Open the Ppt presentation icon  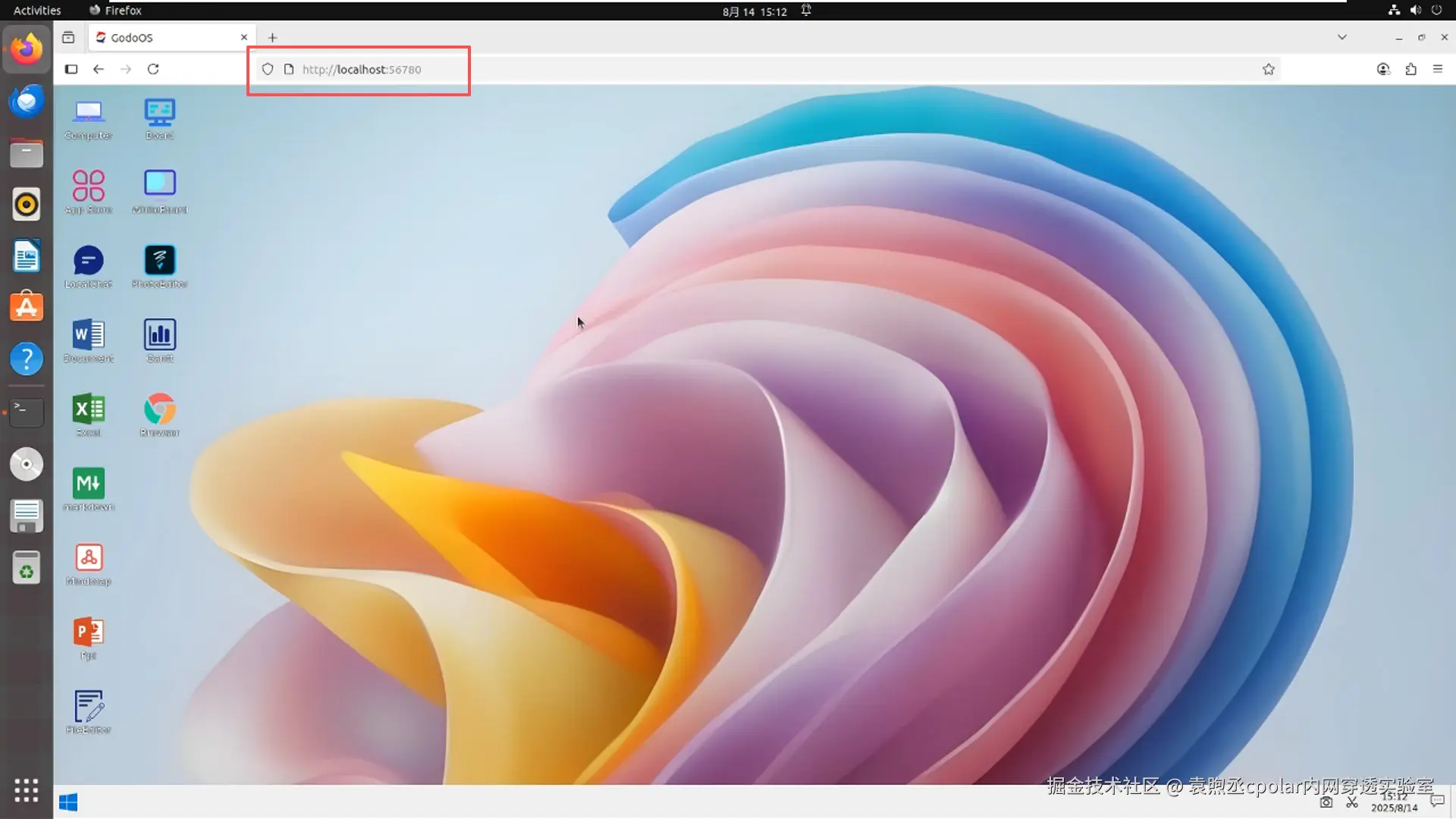click(89, 639)
